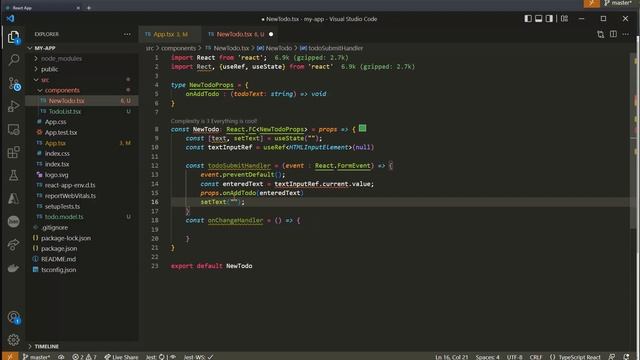Open a new browser tab with plus button
The width and height of the screenshot is (640, 360).
[89, 7]
